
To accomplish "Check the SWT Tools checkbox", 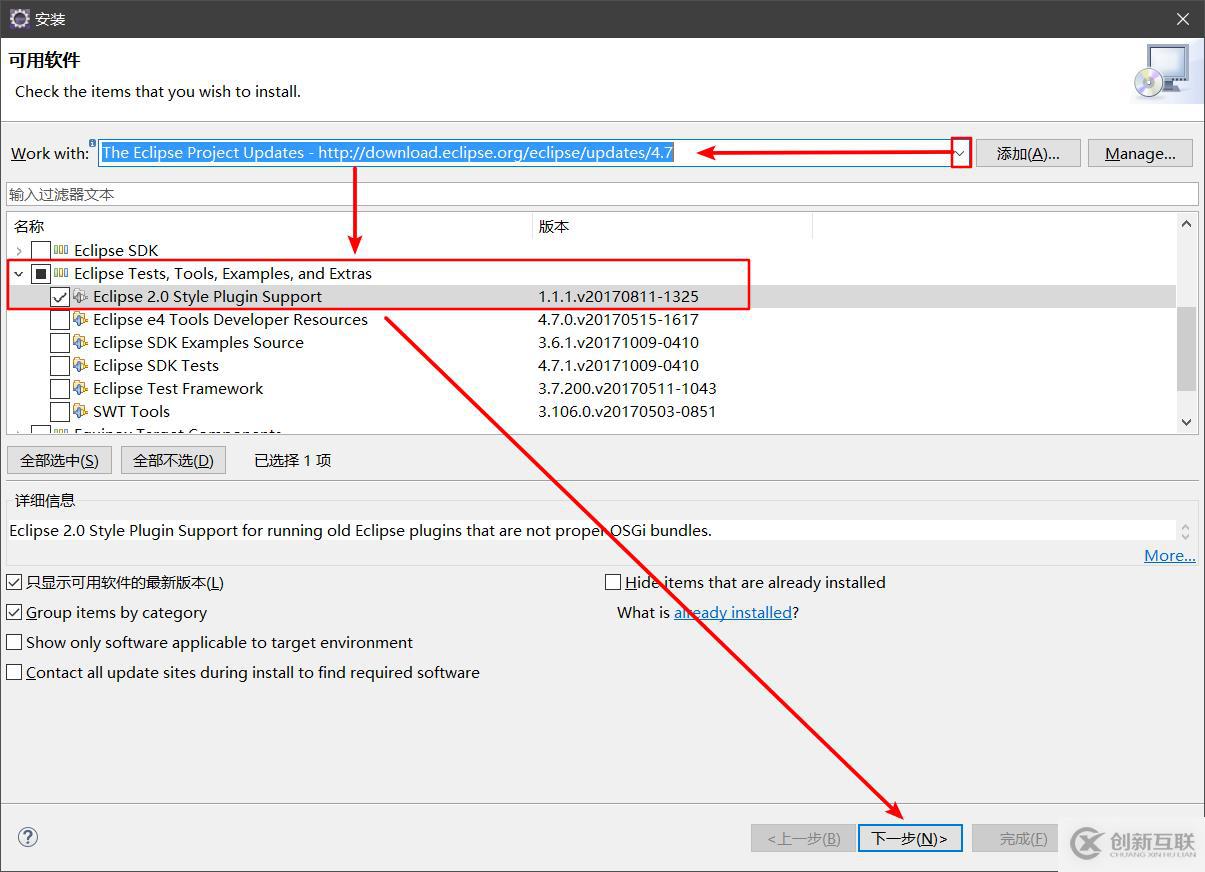I will pyautogui.click(x=60, y=411).
